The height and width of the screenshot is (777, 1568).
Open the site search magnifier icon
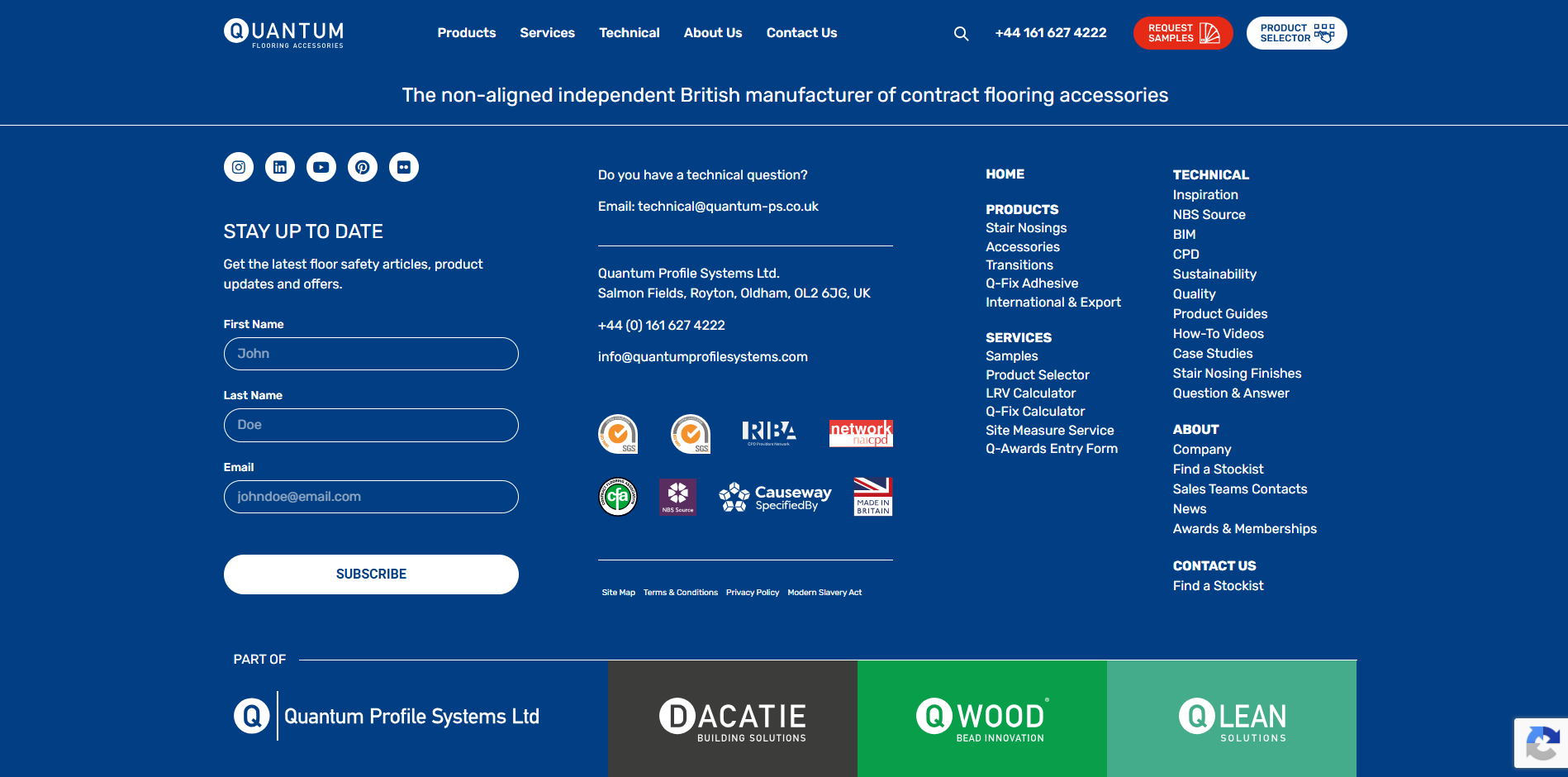click(961, 34)
